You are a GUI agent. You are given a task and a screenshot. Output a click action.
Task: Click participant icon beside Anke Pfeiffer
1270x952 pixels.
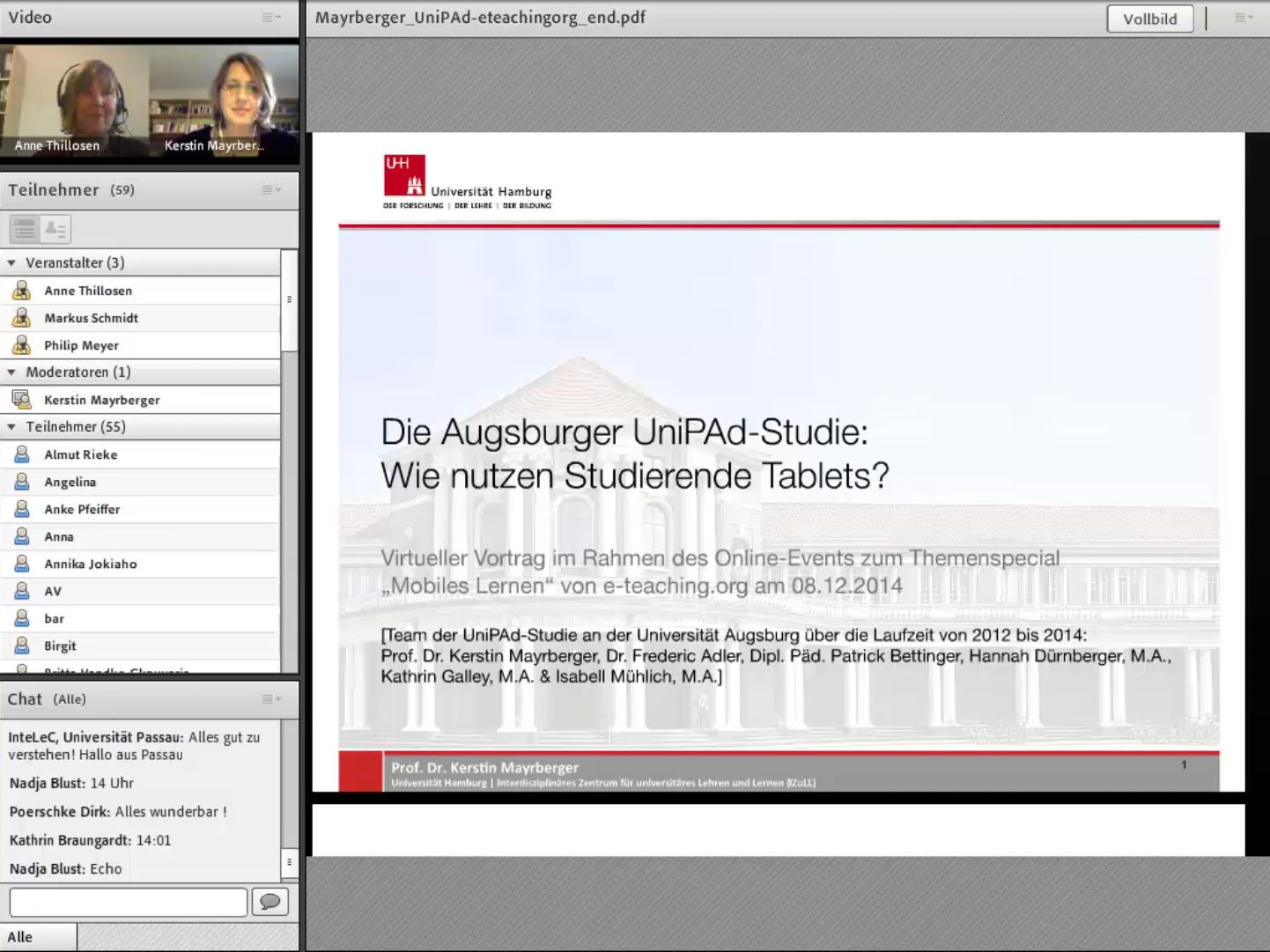[22, 509]
